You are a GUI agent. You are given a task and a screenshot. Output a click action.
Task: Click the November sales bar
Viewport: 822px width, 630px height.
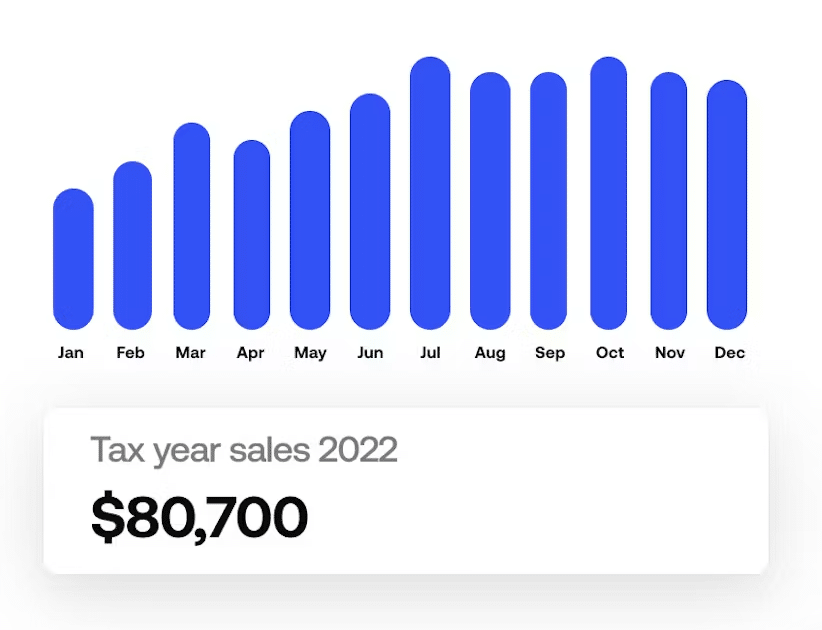pyautogui.click(x=669, y=201)
